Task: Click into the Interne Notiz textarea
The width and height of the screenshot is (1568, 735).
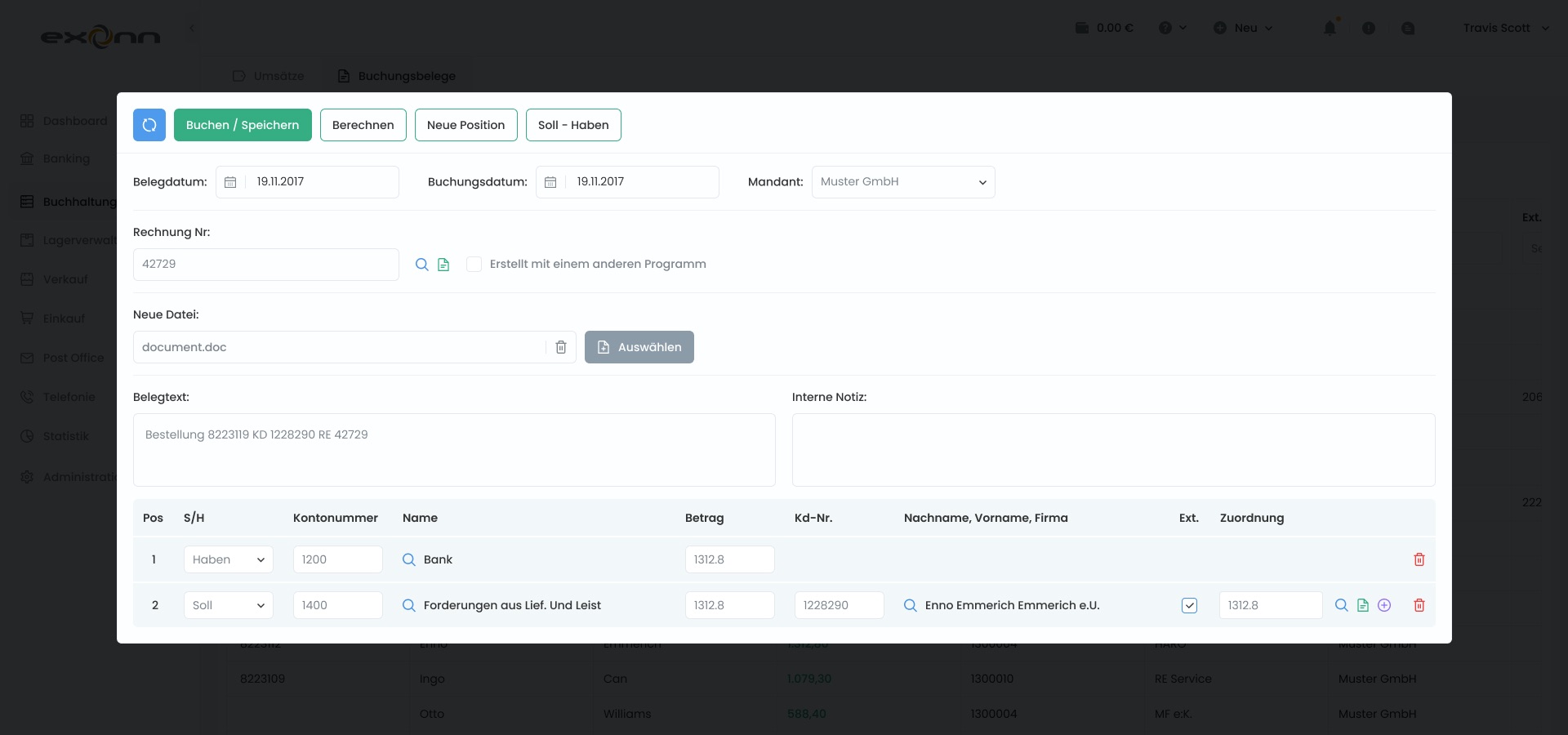Action: [1114, 450]
